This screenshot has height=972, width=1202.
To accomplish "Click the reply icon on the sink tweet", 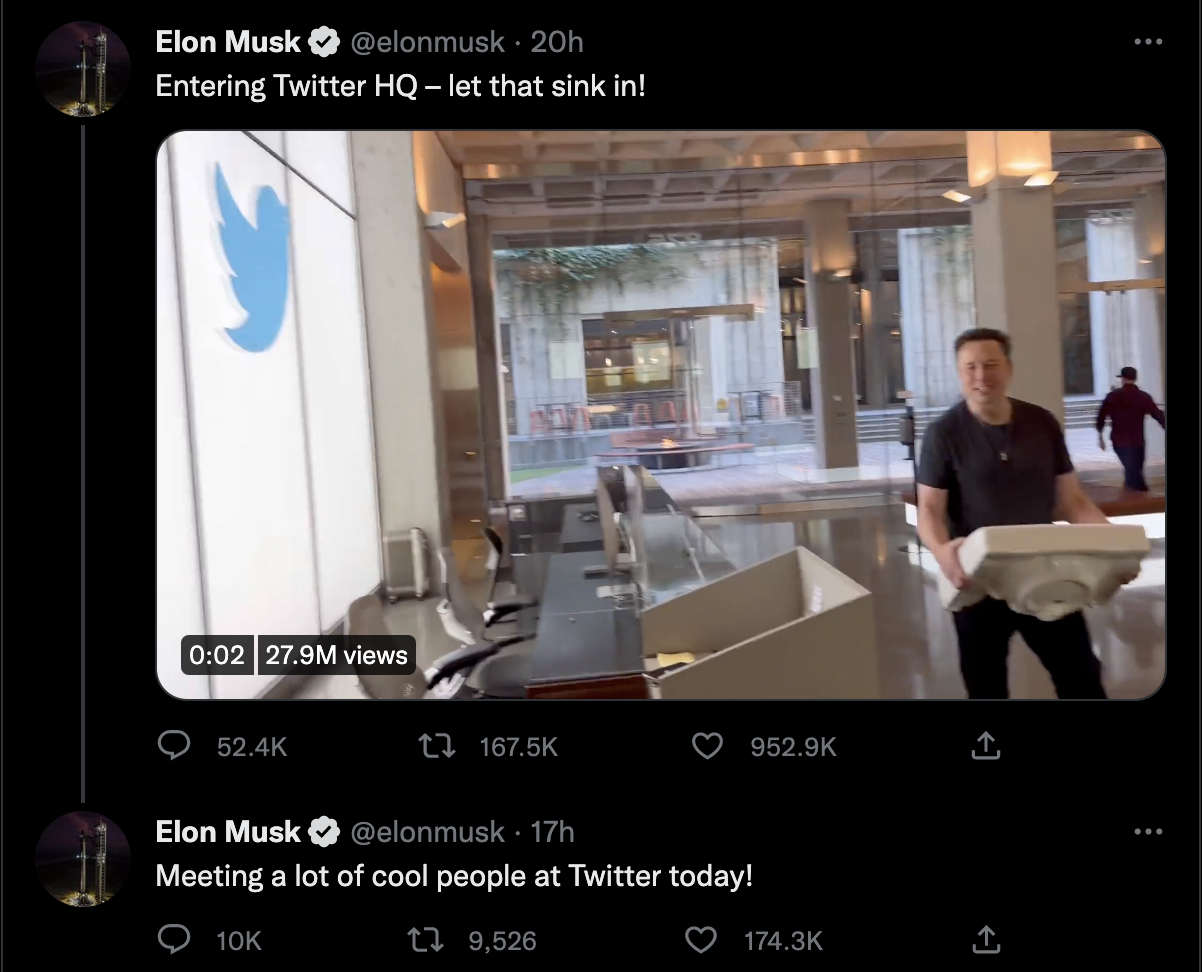I will [175, 746].
